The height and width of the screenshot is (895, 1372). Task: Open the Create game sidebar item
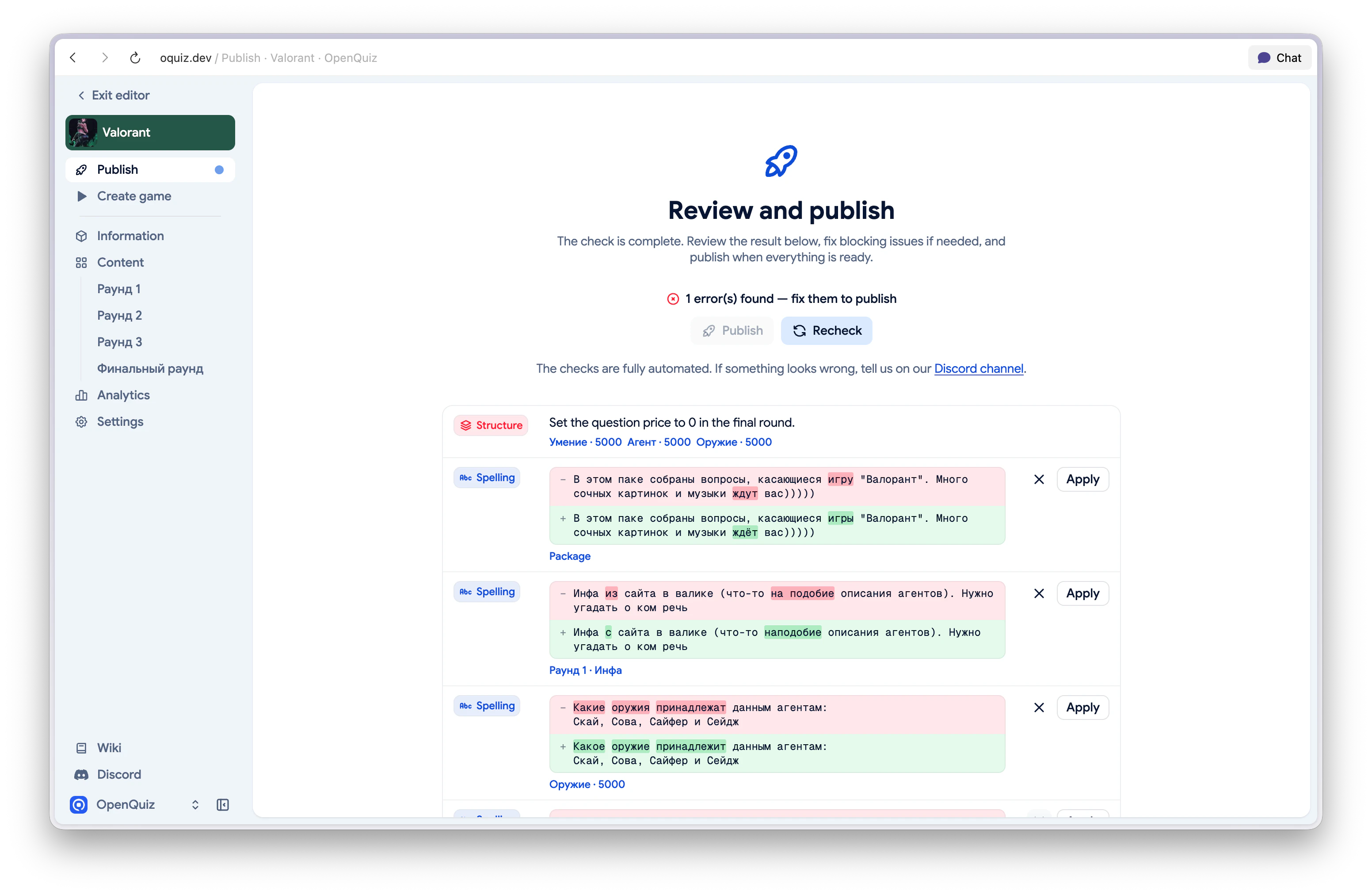tap(150, 196)
